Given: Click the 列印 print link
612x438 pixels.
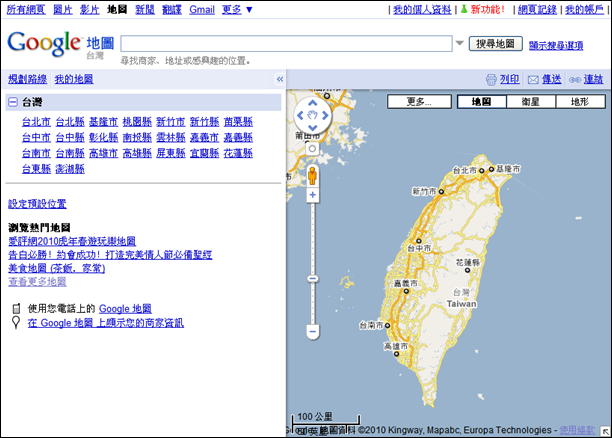Looking at the screenshot, I should (x=510, y=80).
